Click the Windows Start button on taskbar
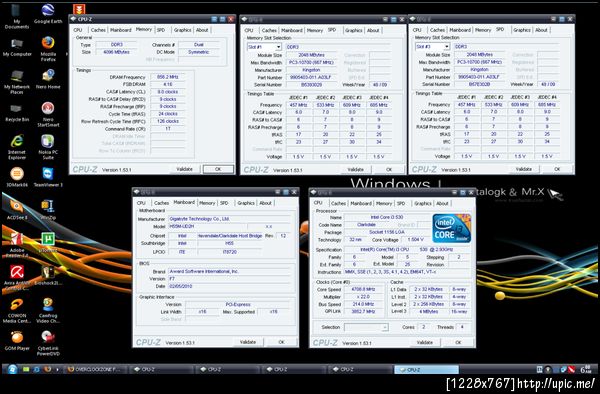 (x=12, y=370)
